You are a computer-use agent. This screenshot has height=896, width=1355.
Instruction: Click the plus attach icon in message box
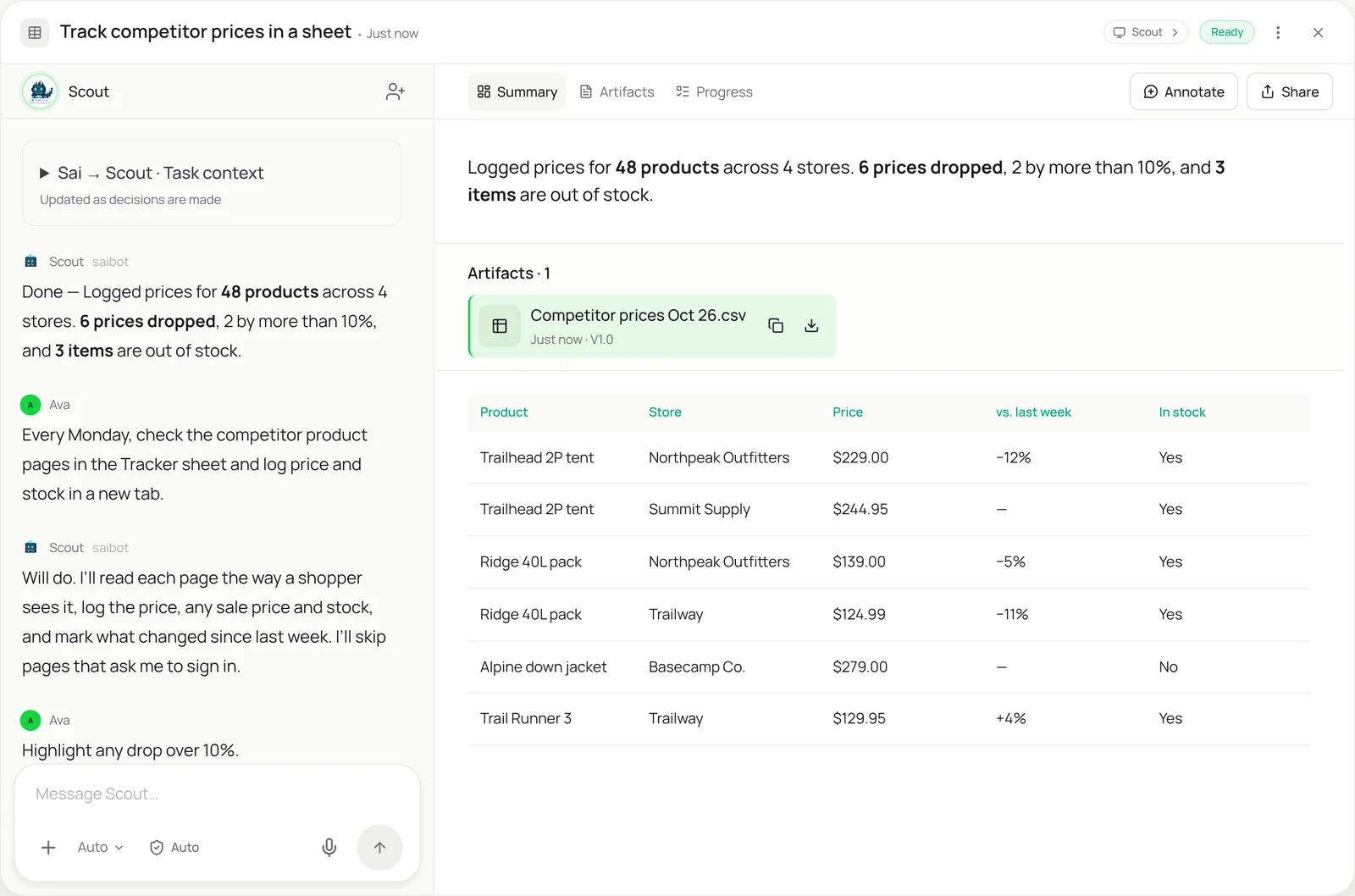pos(48,847)
